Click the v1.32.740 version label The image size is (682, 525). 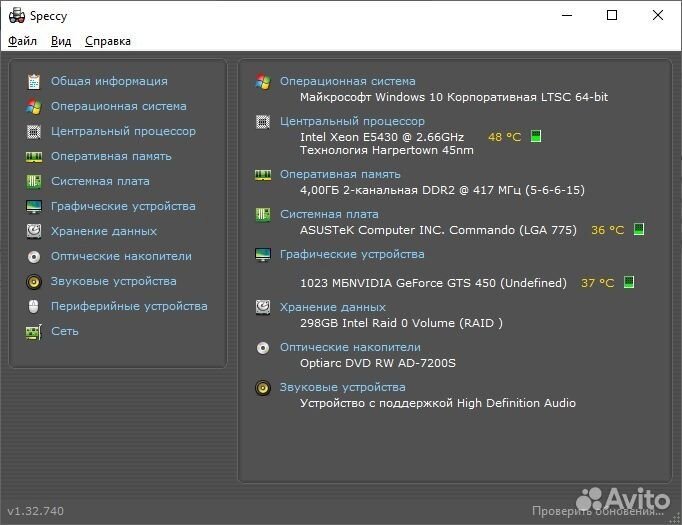[x=36, y=511]
